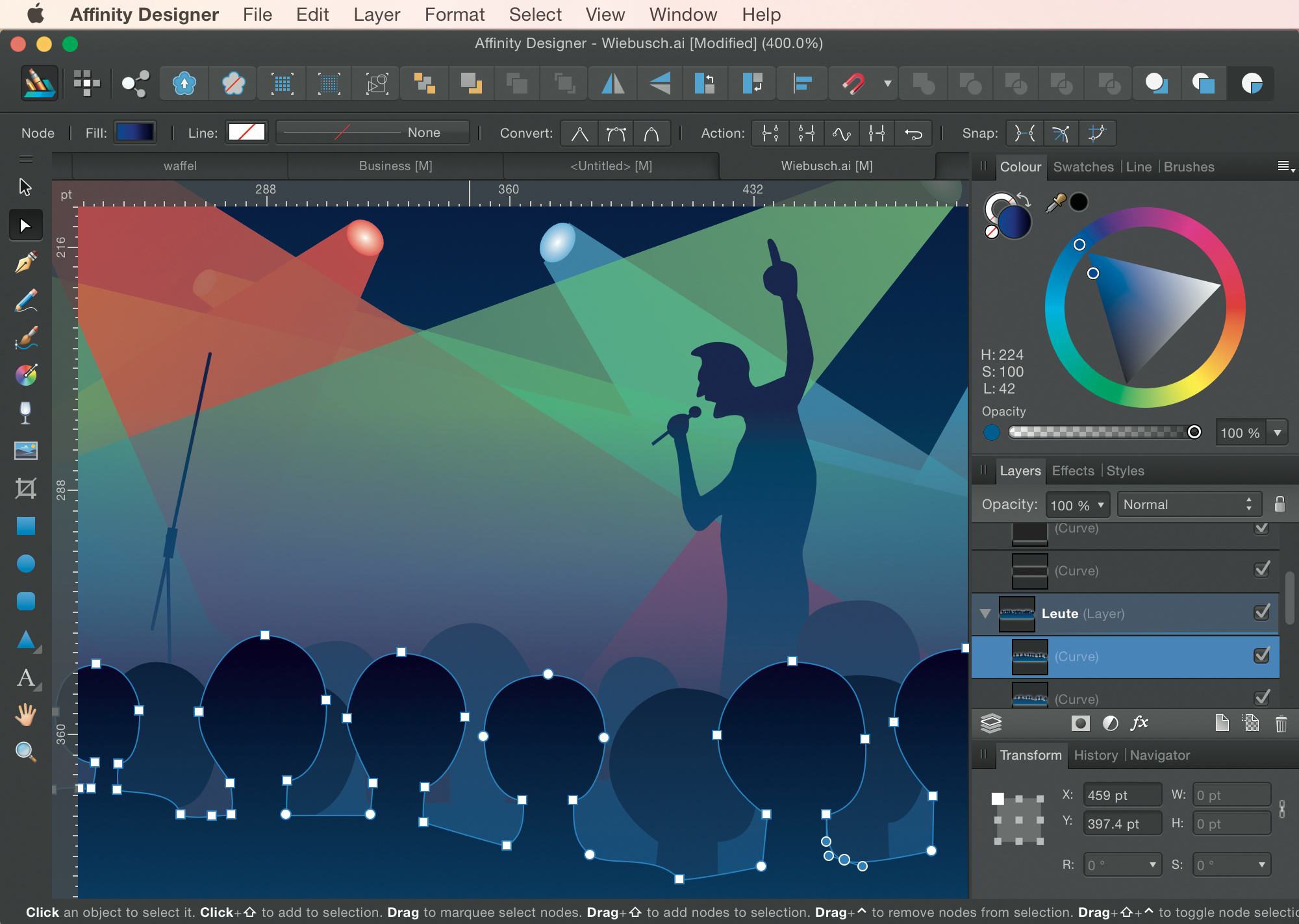Delete layer with the trash icon
1299x924 pixels.
(1281, 723)
